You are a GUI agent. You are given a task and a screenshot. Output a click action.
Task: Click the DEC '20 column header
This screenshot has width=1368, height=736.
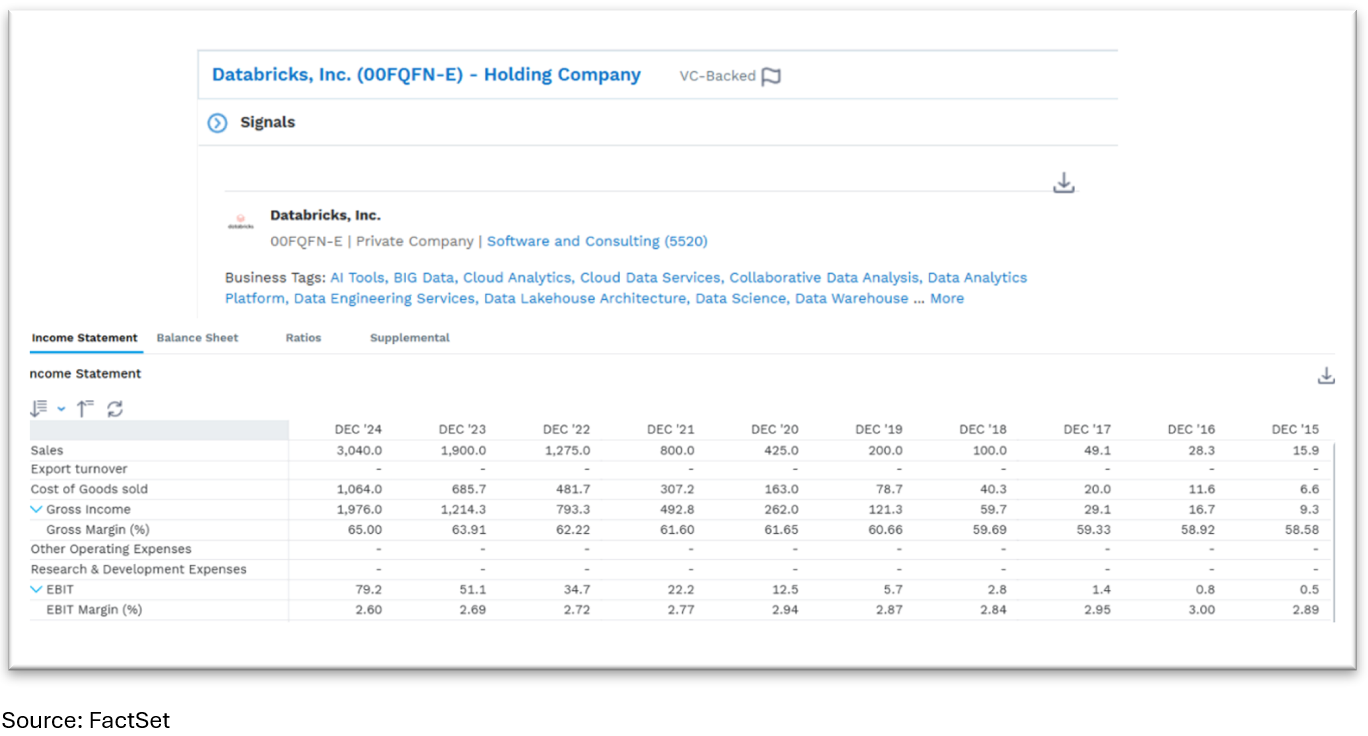(x=775, y=430)
